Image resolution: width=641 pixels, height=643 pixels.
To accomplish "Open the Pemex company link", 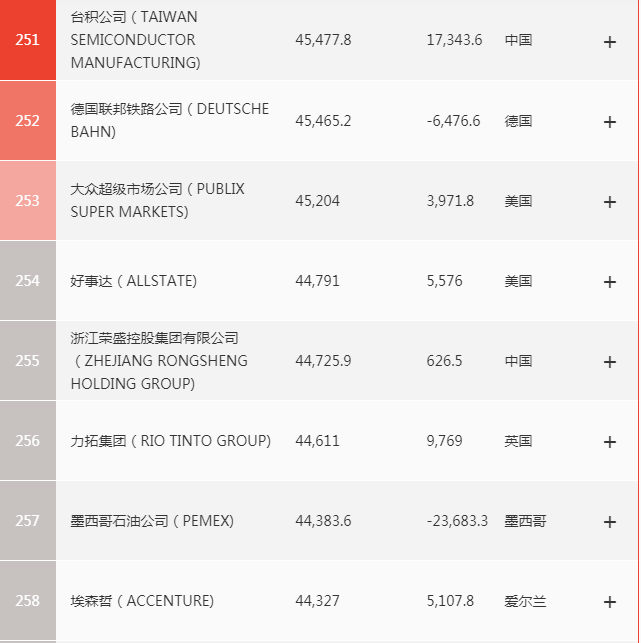I will (152, 521).
